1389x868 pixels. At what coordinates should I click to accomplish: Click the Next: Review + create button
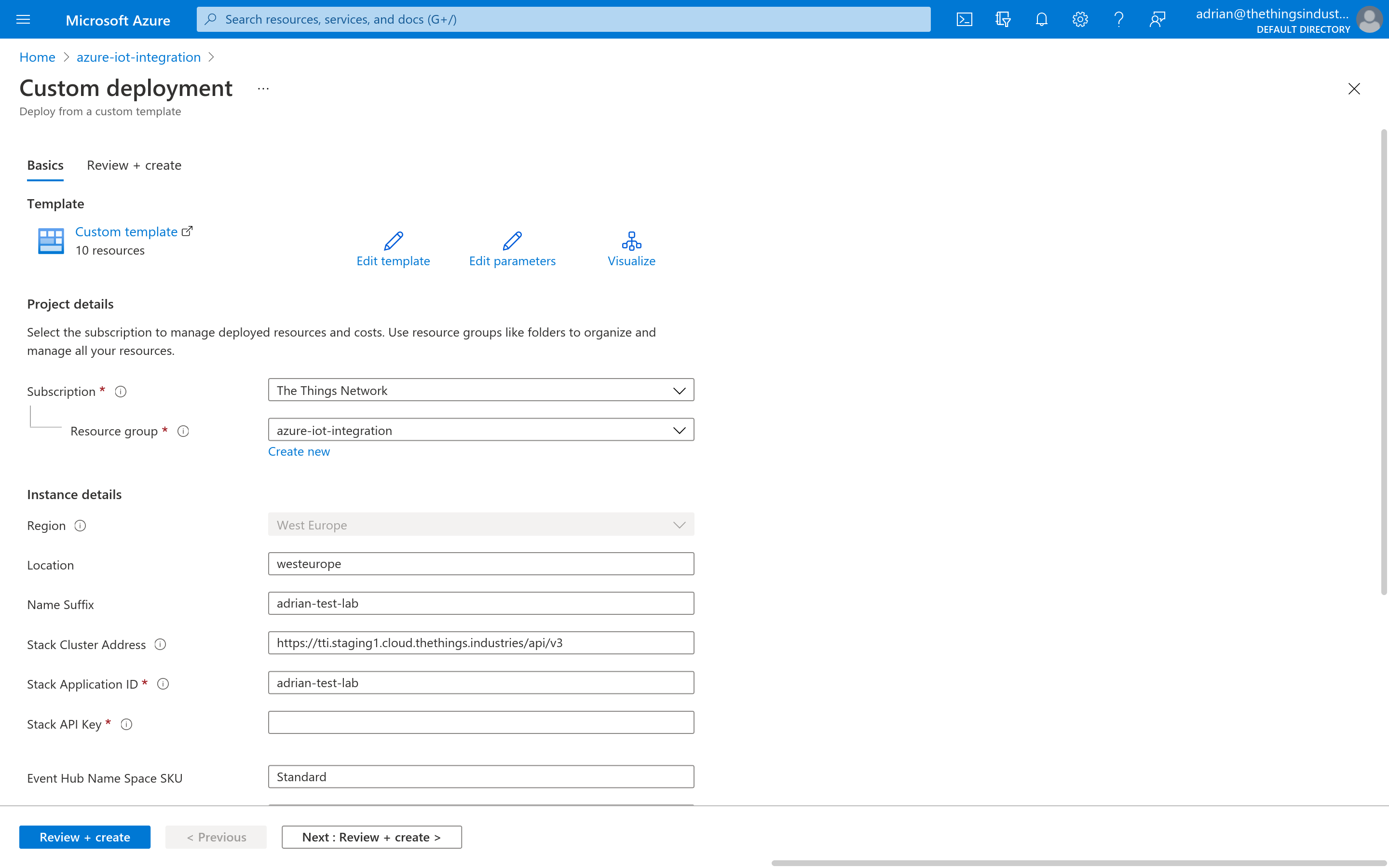[371, 837]
